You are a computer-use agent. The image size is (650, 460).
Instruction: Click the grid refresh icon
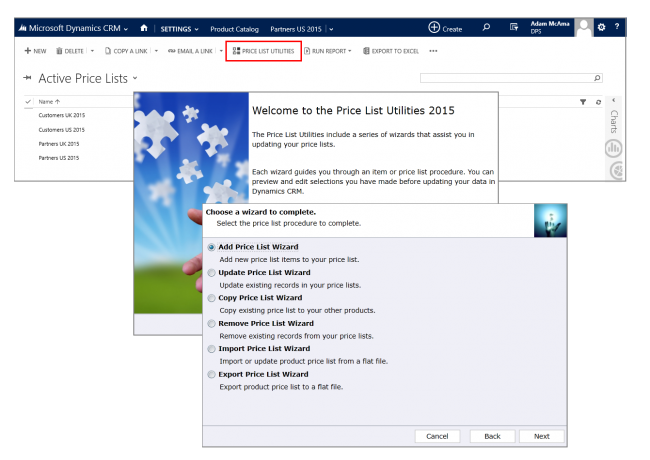click(598, 102)
